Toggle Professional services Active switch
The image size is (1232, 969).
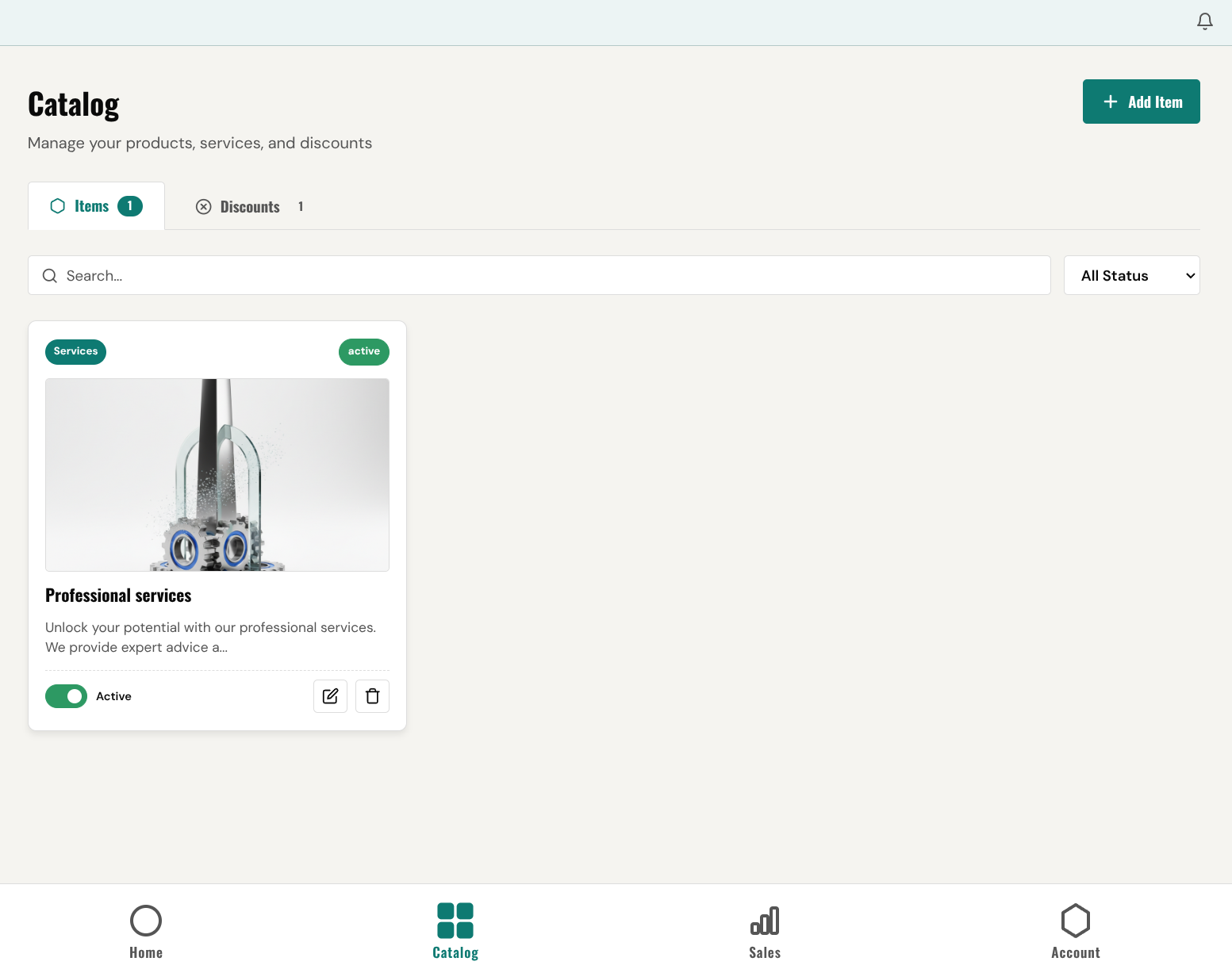tap(66, 696)
